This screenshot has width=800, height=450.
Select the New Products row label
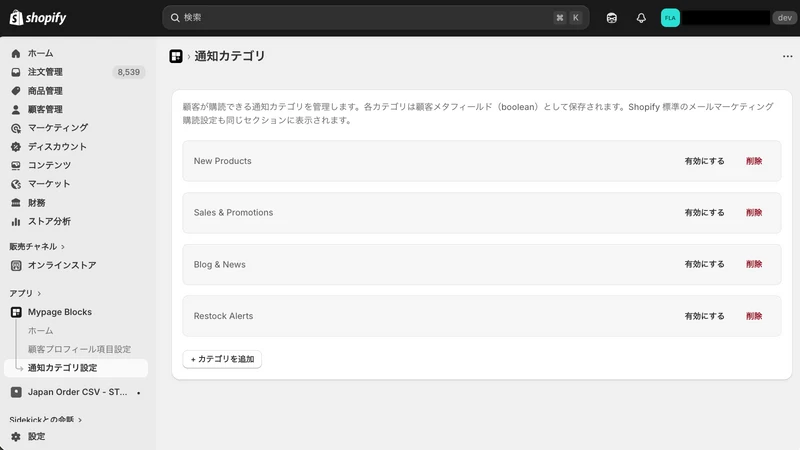[222, 161]
